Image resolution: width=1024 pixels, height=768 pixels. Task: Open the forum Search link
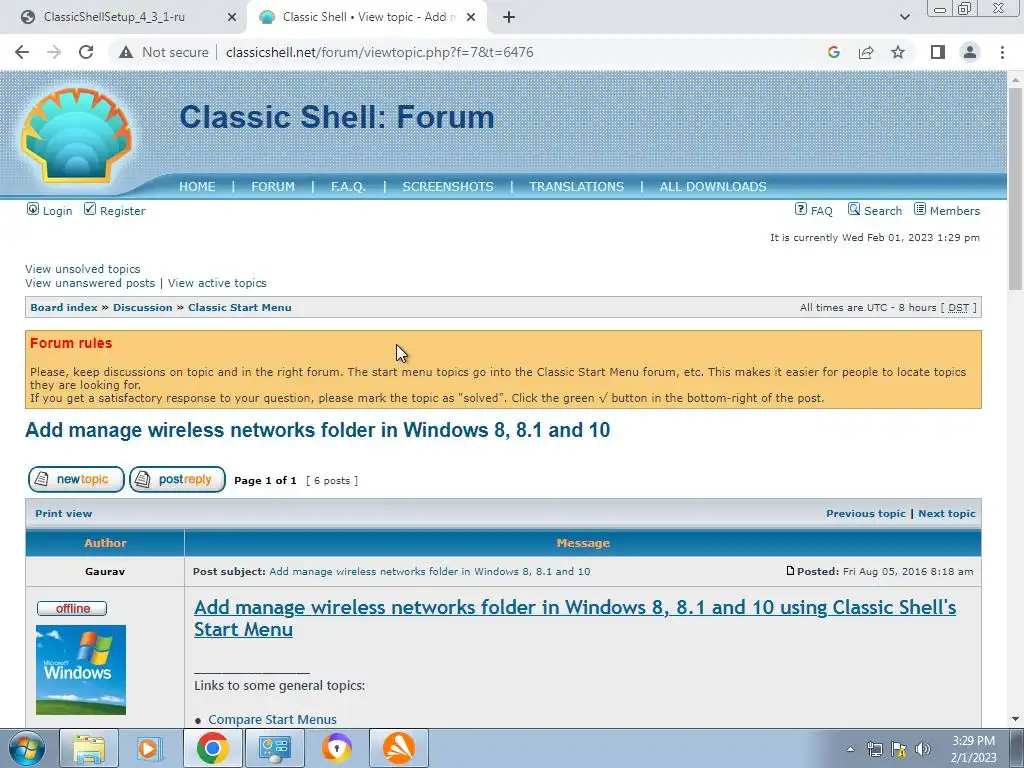pyautogui.click(x=883, y=211)
